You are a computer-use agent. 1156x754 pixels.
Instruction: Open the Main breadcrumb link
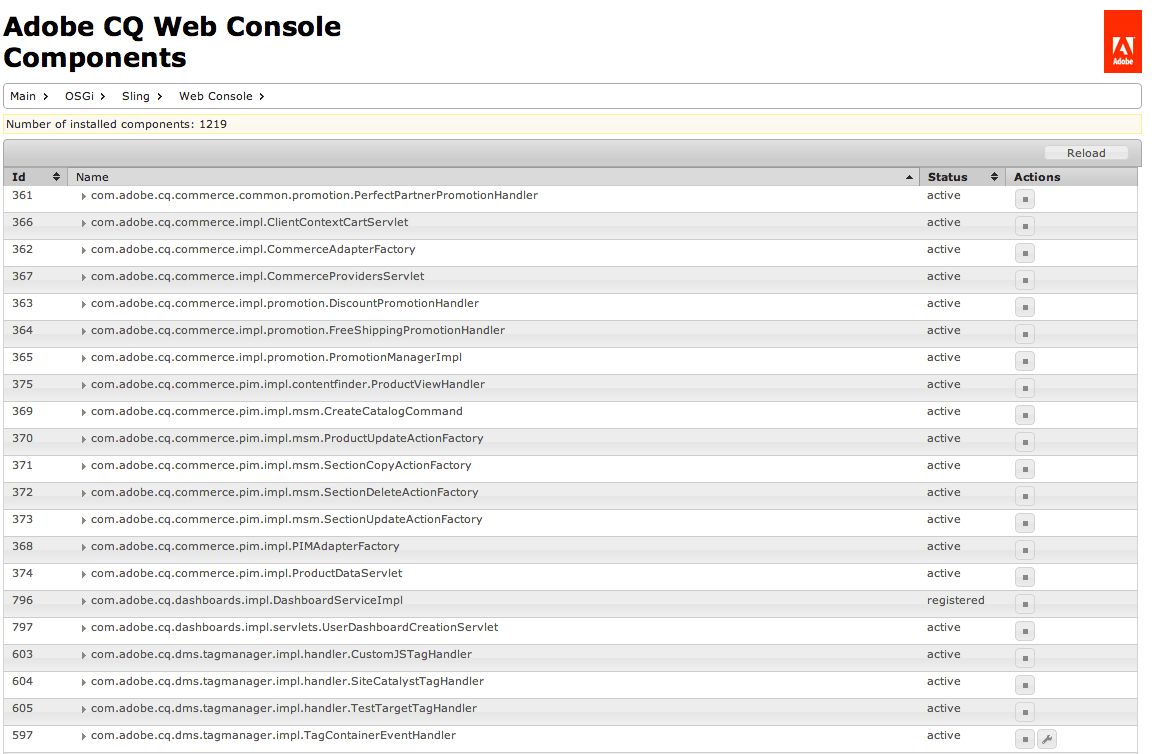[22, 95]
